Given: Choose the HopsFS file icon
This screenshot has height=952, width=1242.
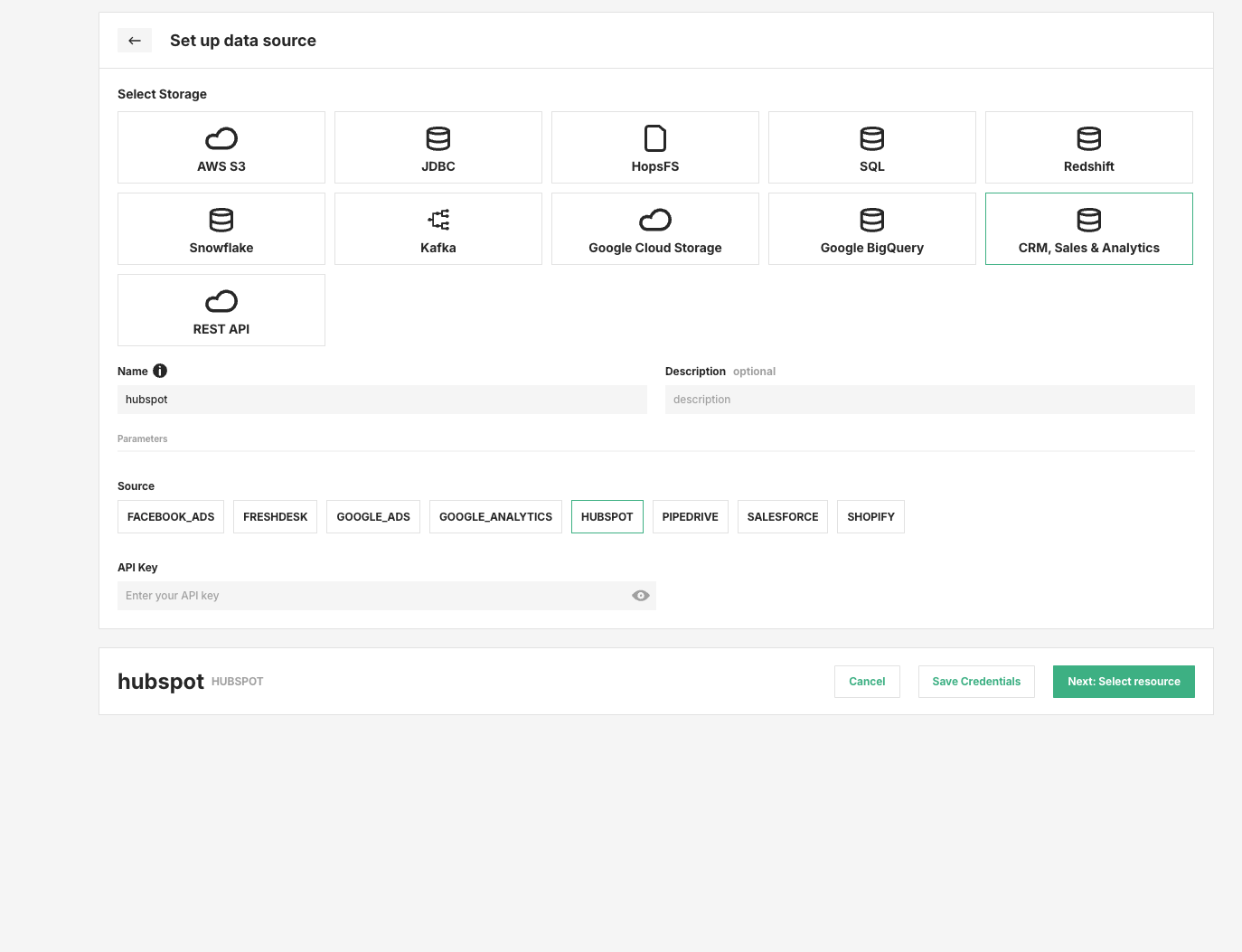Looking at the screenshot, I should pos(654,139).
